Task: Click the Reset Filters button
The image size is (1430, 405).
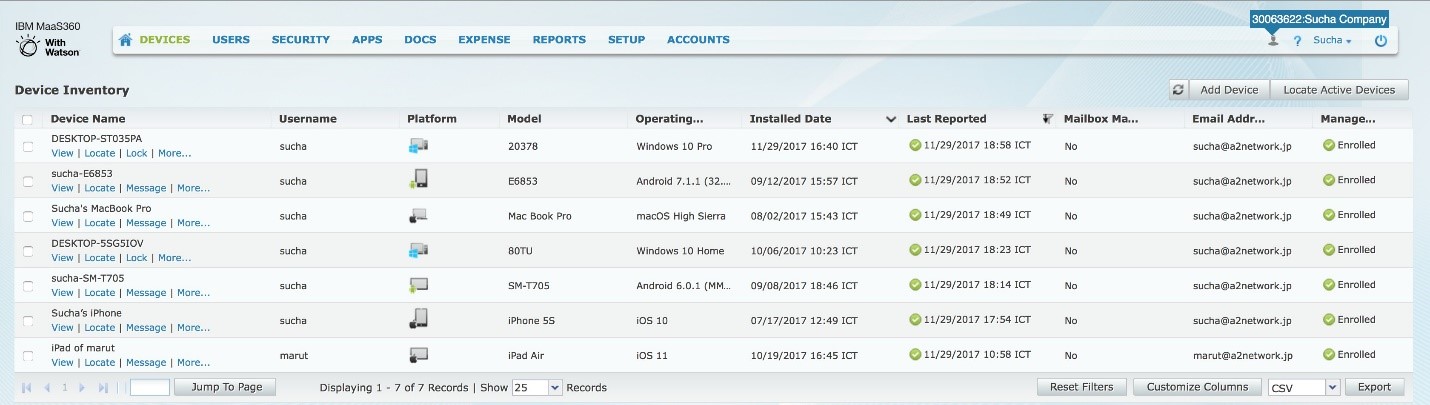Action: click(1082, 387)
